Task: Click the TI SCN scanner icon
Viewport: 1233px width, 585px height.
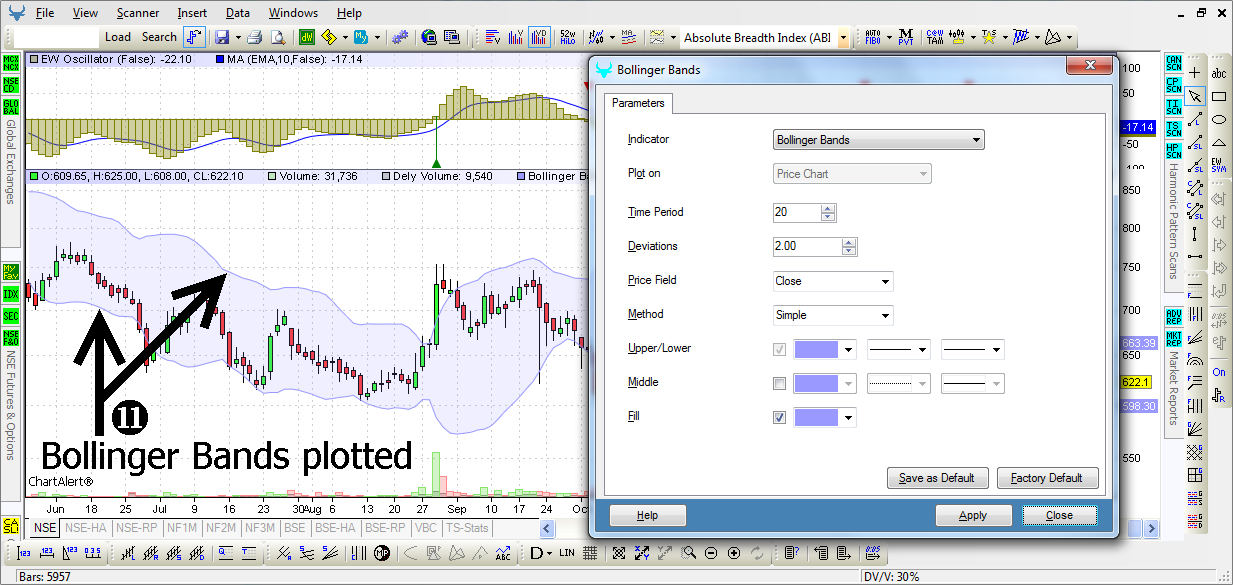Action: tap(1174, 107)
